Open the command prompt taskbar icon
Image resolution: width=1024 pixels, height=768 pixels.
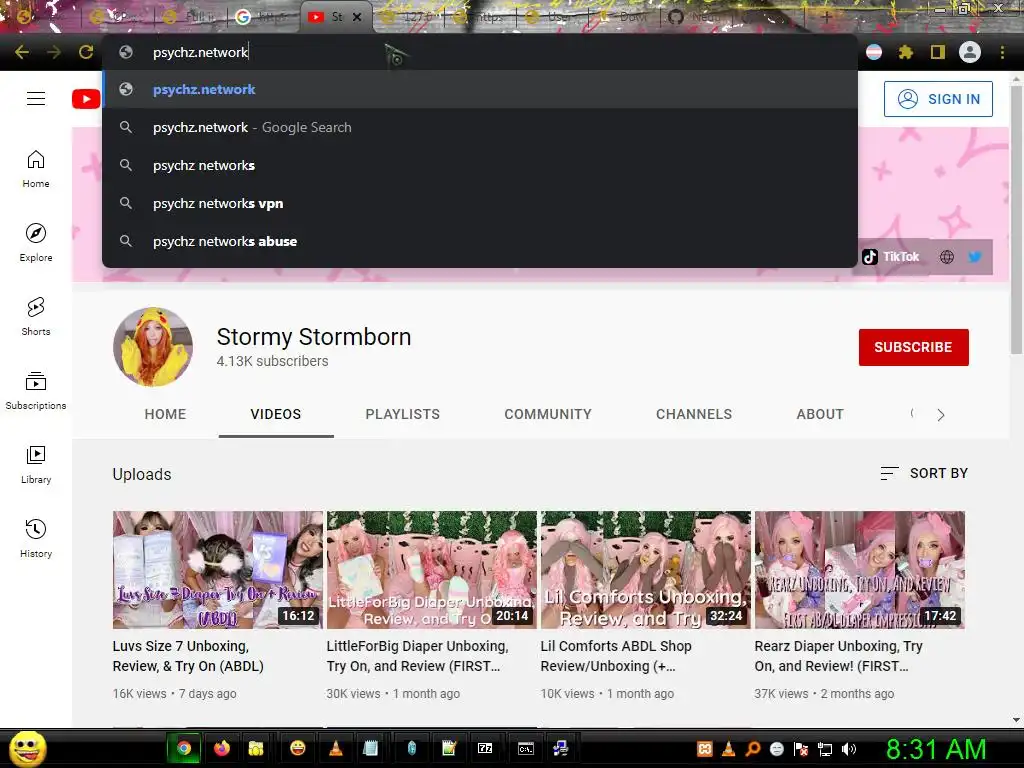tap(526, 748)
